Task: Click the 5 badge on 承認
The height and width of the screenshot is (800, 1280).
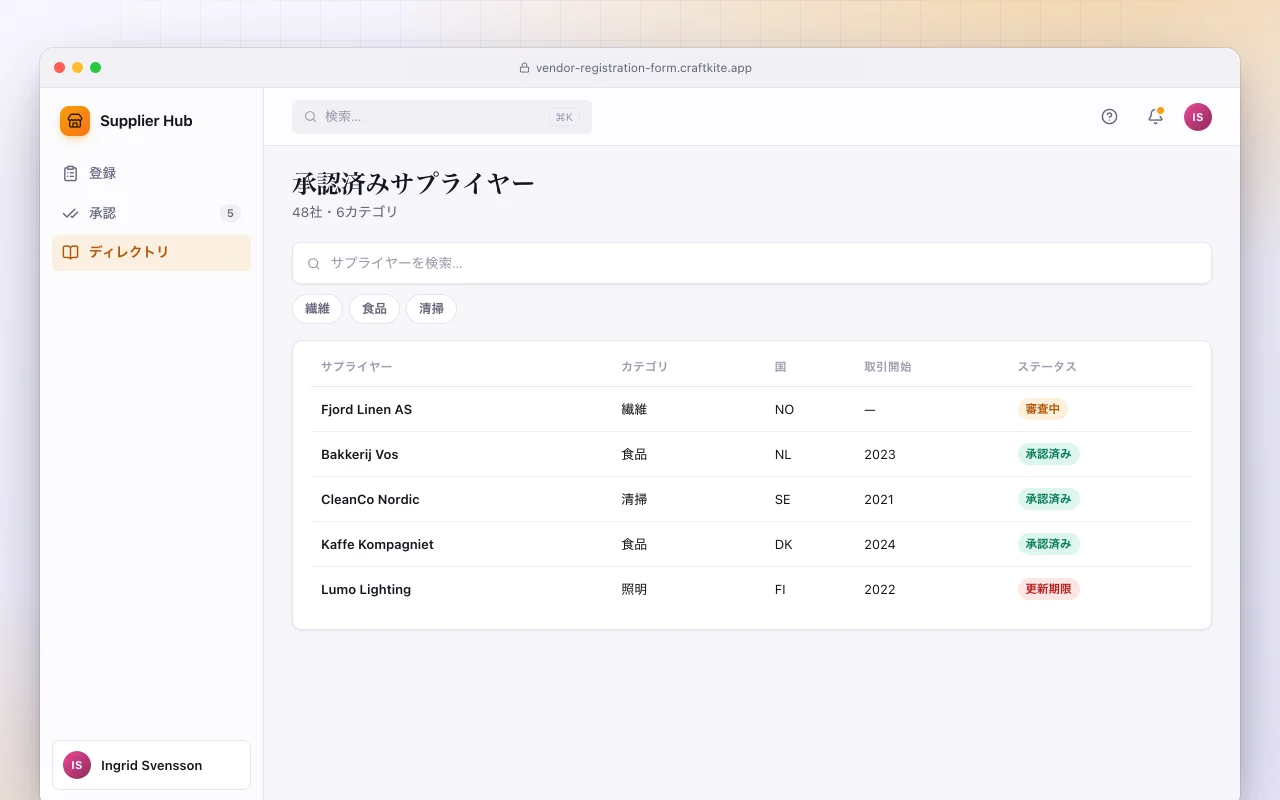Action: 230,213
